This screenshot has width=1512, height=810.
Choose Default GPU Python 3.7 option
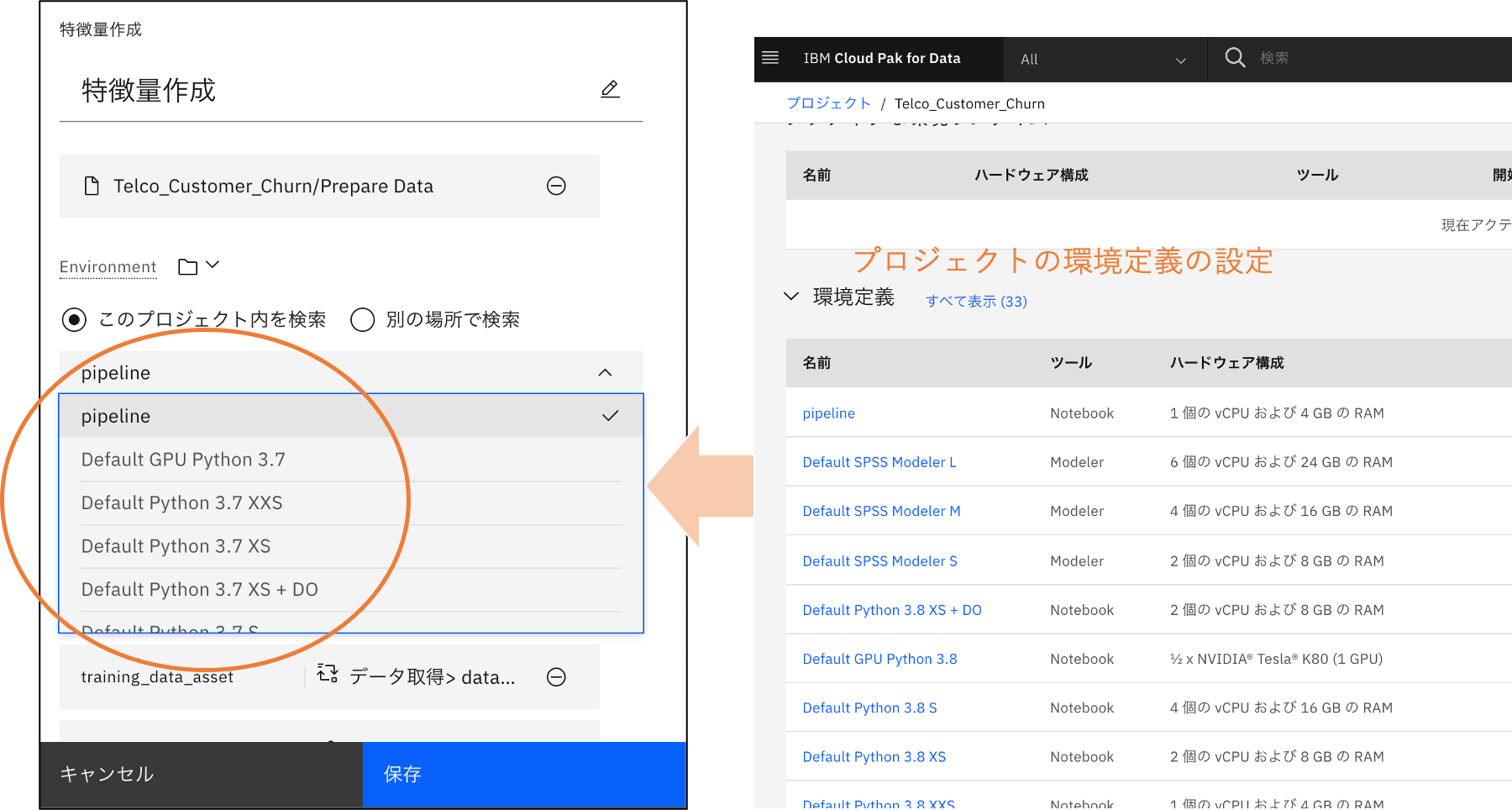[x=351, y=460]
